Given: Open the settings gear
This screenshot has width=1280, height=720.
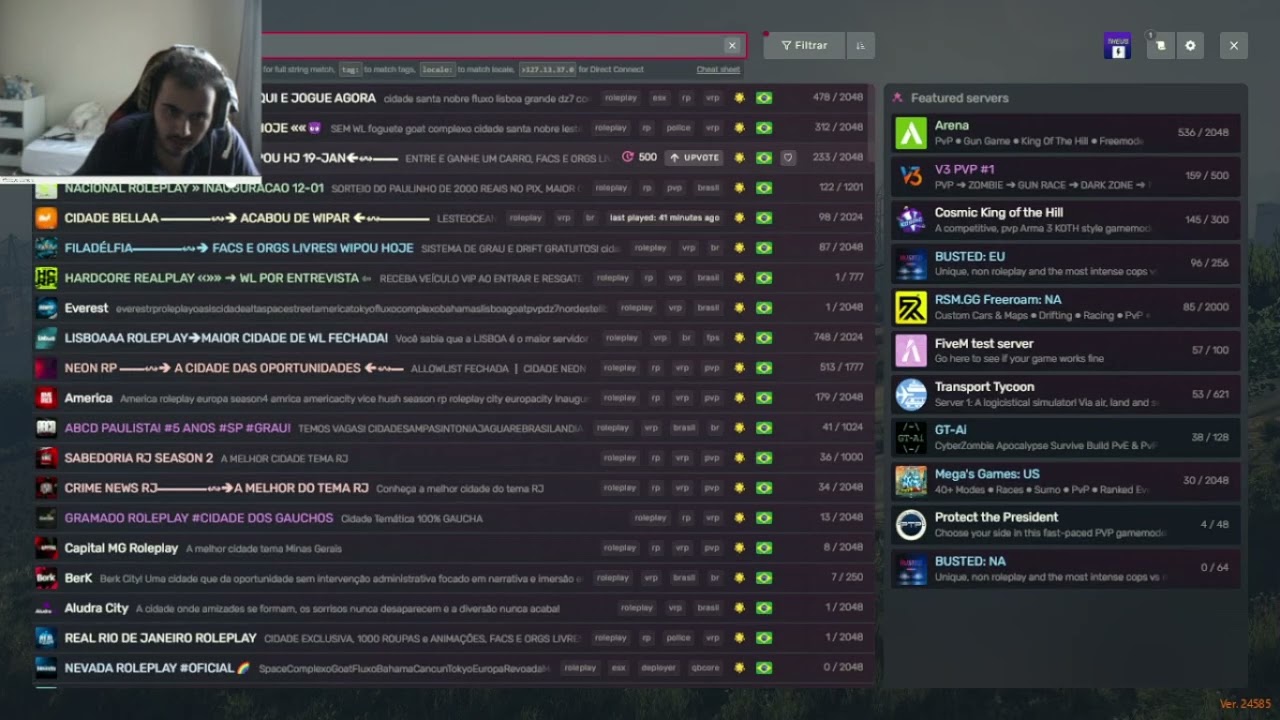Looking at the screenshot, I should 1190,46.
